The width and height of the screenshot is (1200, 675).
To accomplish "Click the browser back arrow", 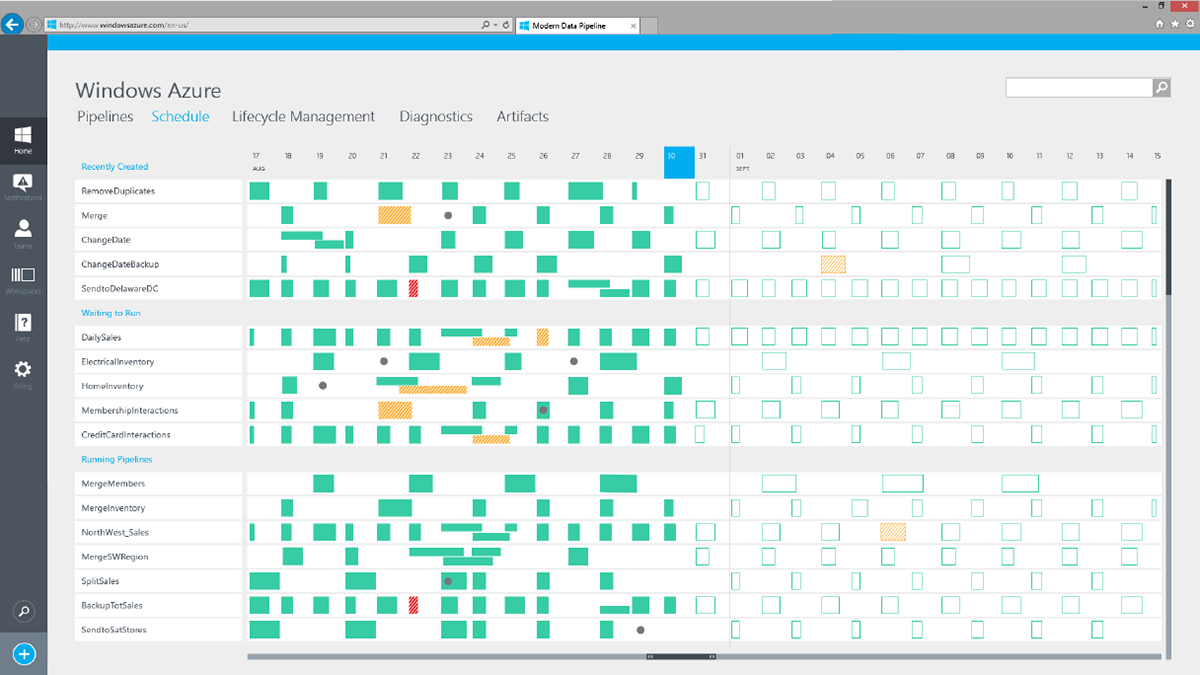I will (13, 23).
